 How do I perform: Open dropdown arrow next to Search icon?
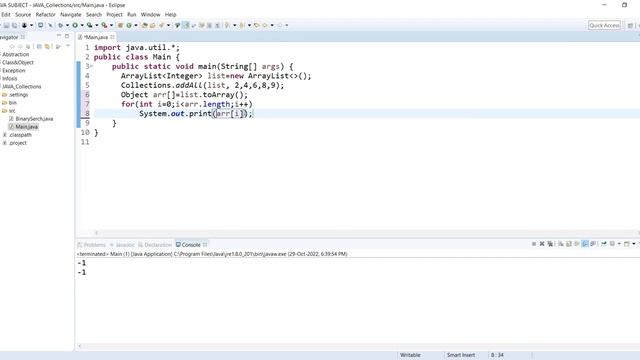pyautogui.click(x=168, y=25)
